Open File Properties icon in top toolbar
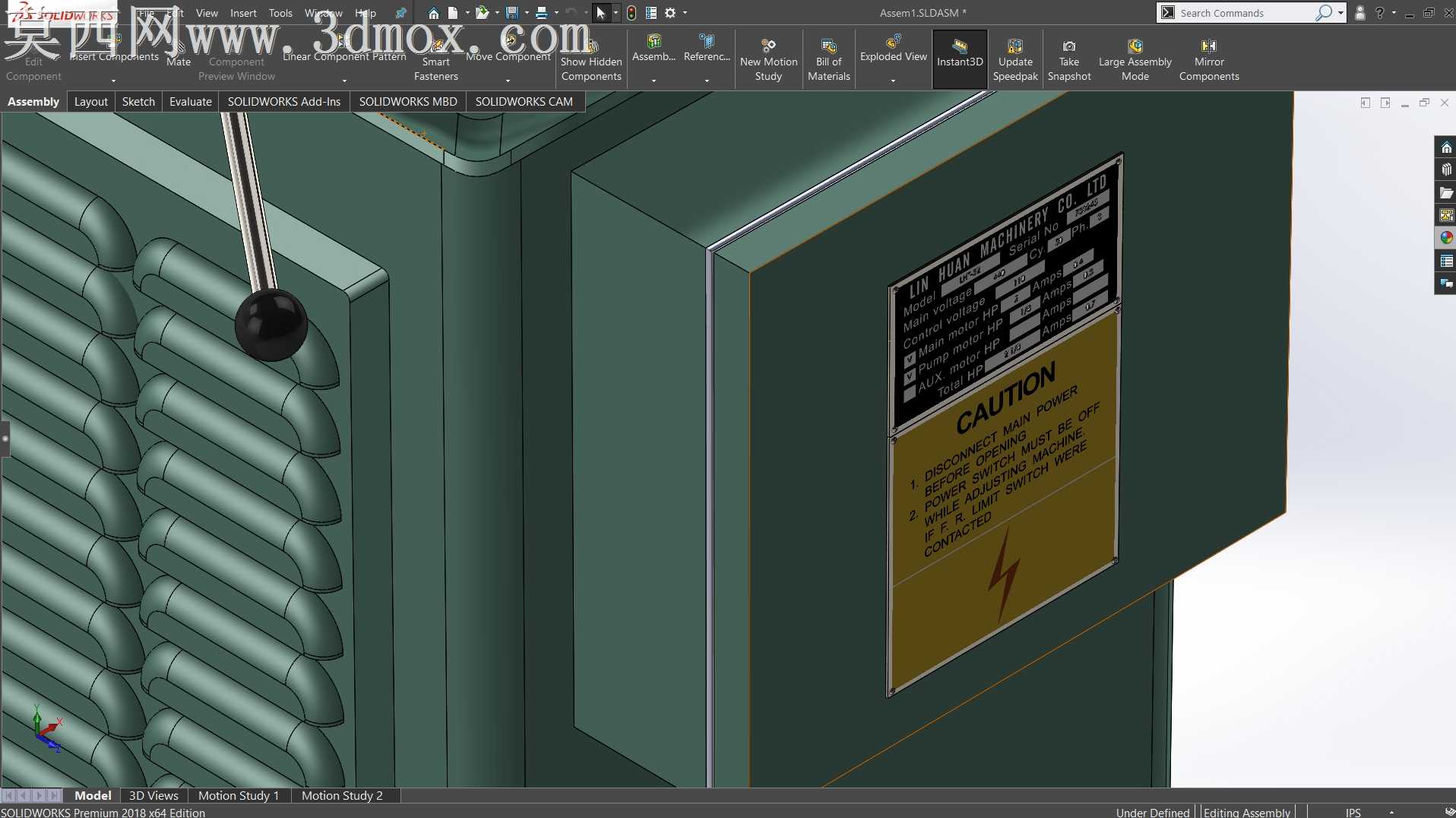This screenshot has height=818, width=1456. pos(651,13)
